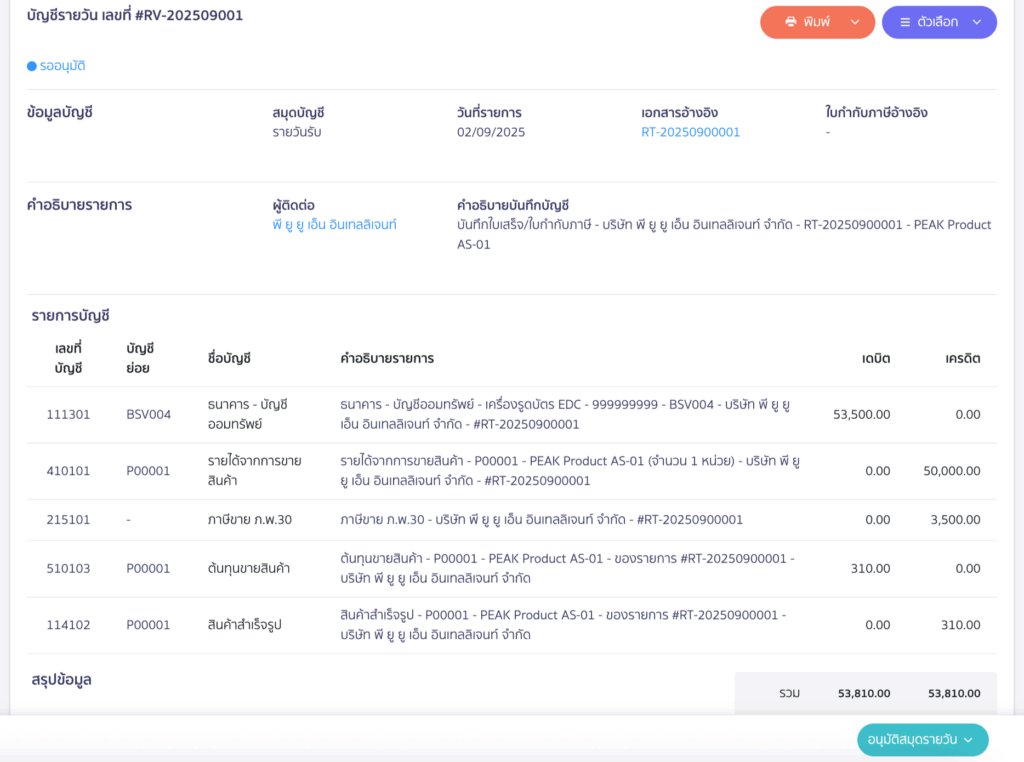Screen dimensions: 1024x762
Task: Open the ตัวเลือก dropdown chevron
Action: click(x=976, y=22)
